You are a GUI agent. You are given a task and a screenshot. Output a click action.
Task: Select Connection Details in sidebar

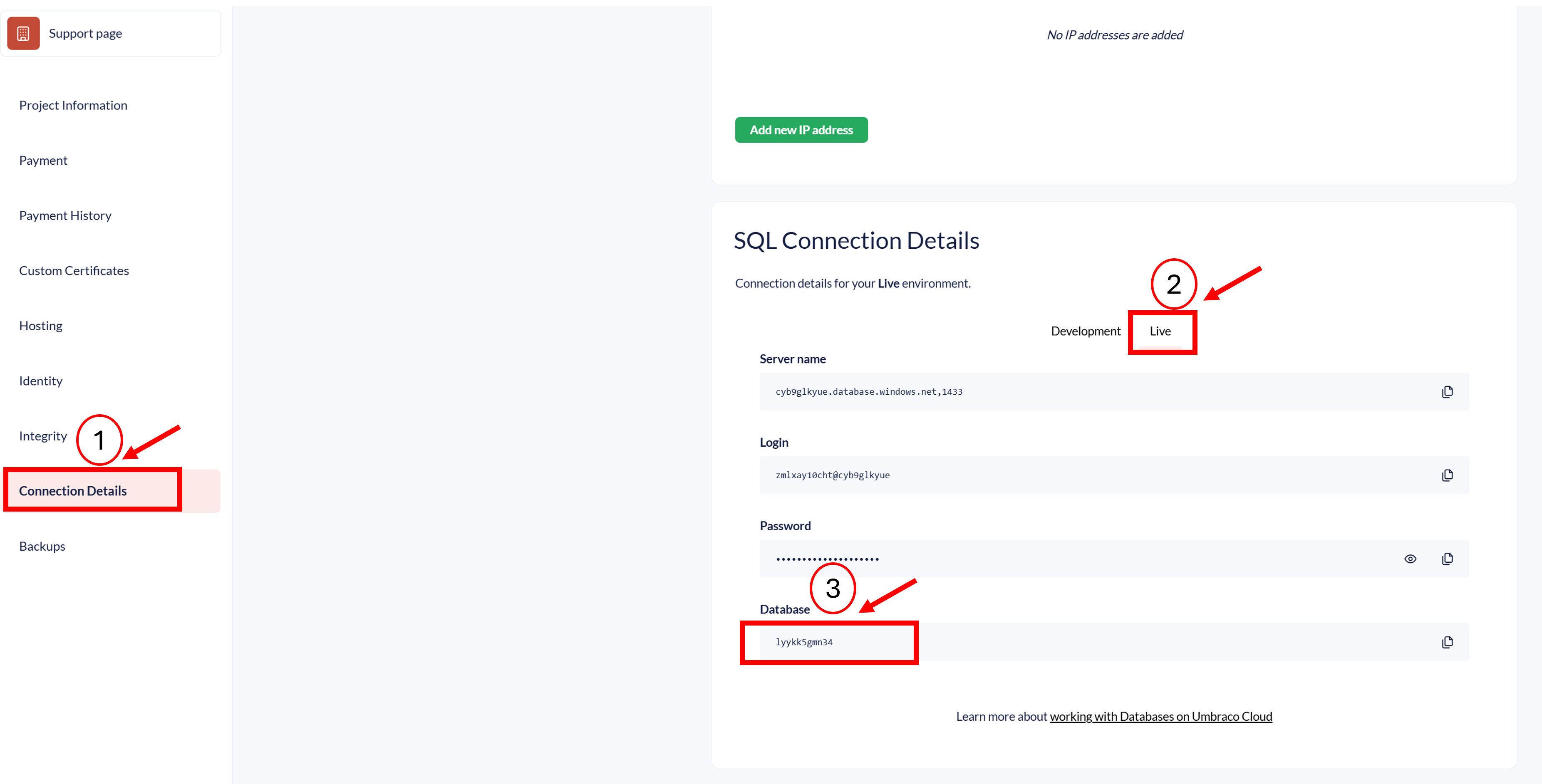(73, 491)
